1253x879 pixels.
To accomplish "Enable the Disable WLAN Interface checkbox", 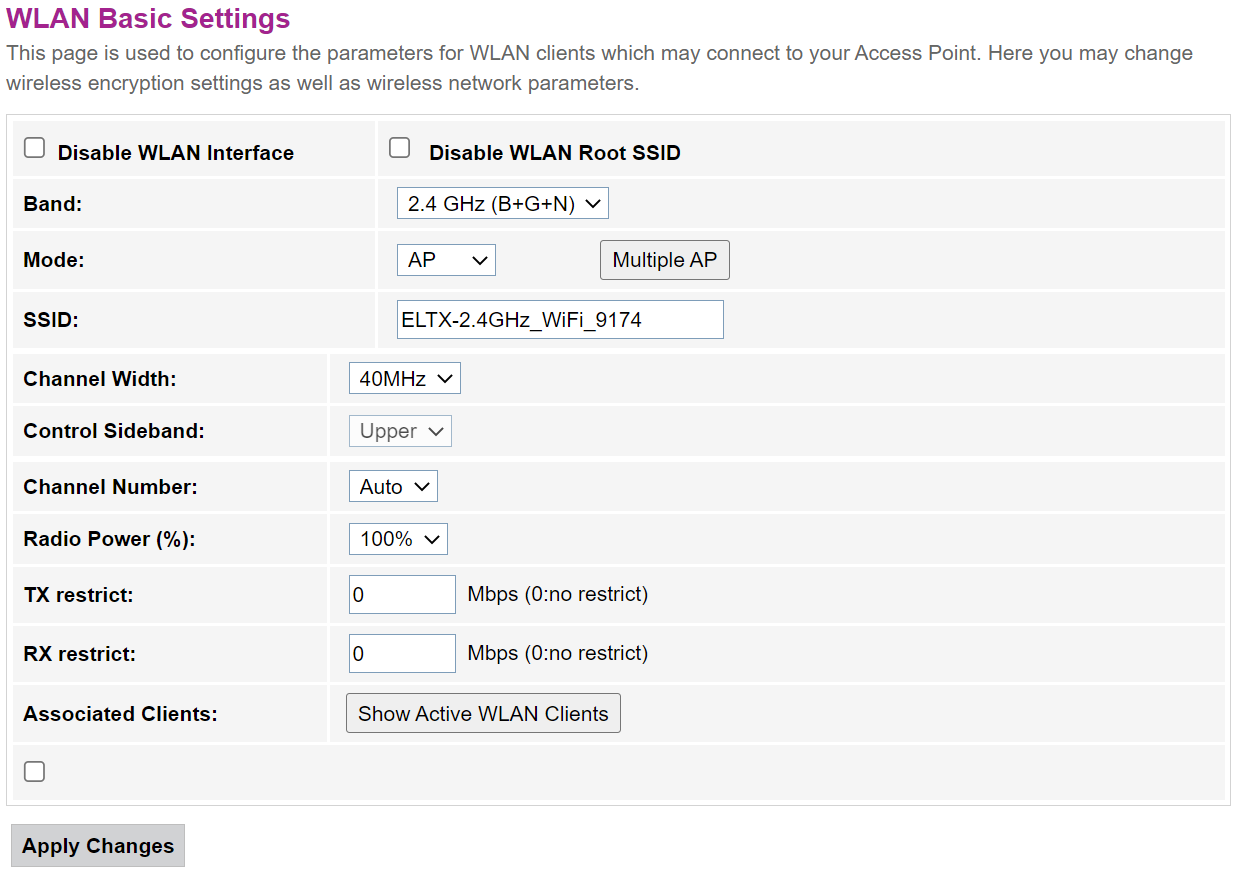I will coord(35,149).
